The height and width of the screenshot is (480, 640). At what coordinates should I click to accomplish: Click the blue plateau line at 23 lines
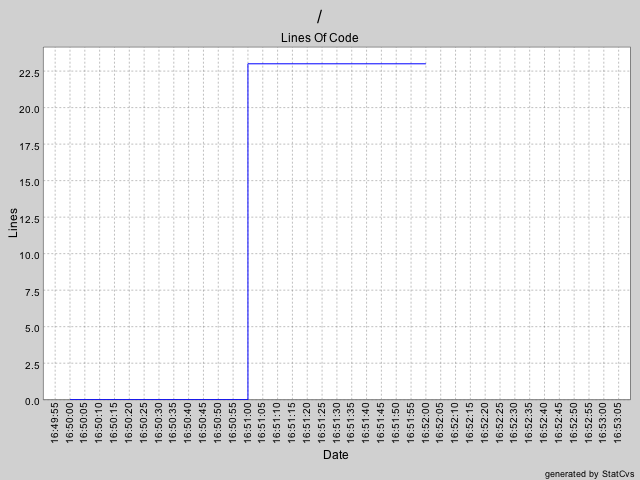pos(337,64)
